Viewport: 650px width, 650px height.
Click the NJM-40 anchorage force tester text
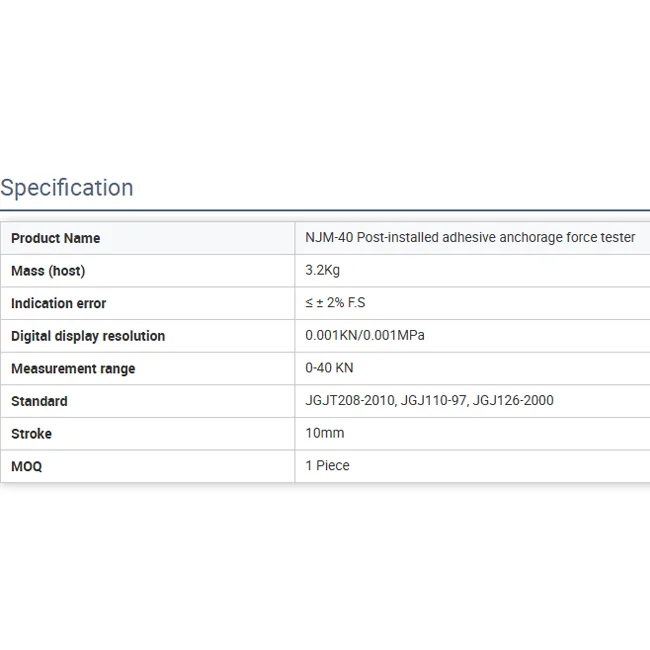click(470, 238)
